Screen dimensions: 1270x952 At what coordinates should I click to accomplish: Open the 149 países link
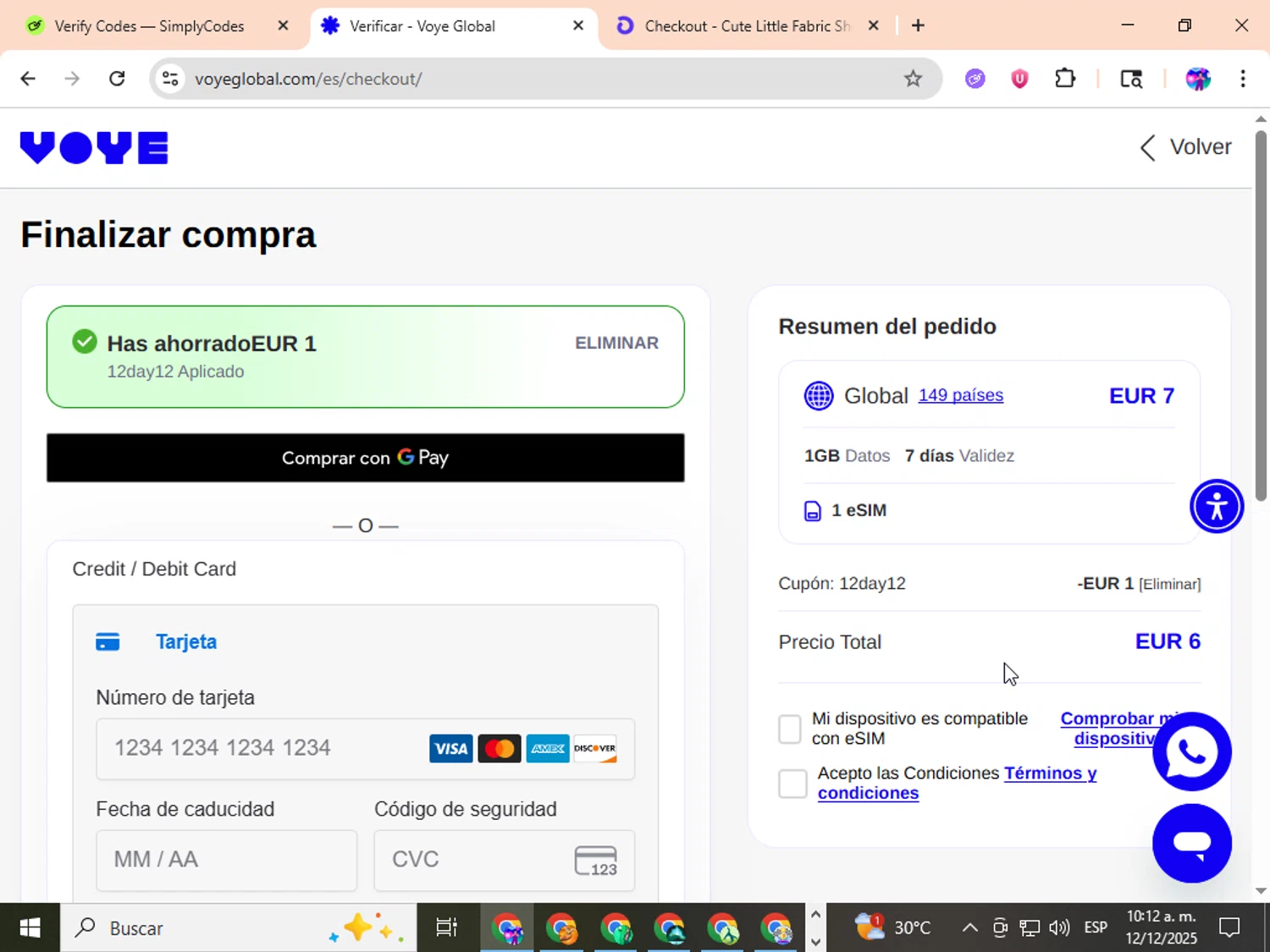coord(961,395)
